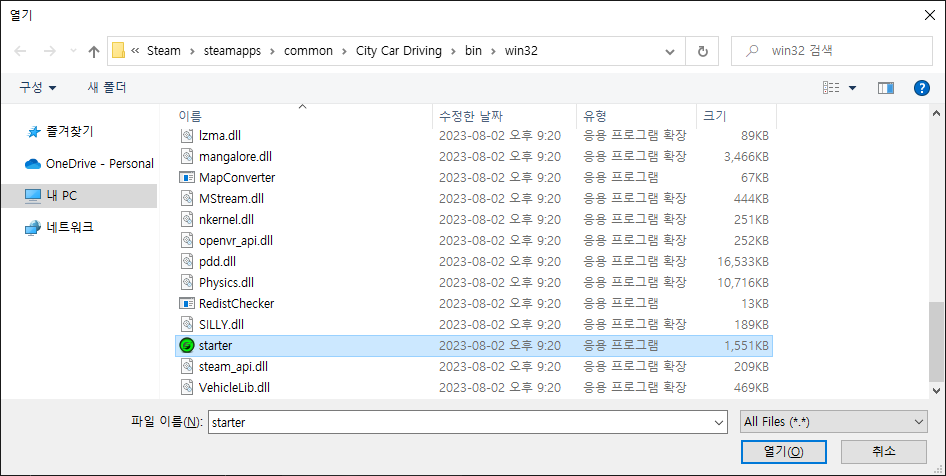Screen dimensions: 946x476
Task: Click the openvr_api.dll file icon
Action: point(187,240)
